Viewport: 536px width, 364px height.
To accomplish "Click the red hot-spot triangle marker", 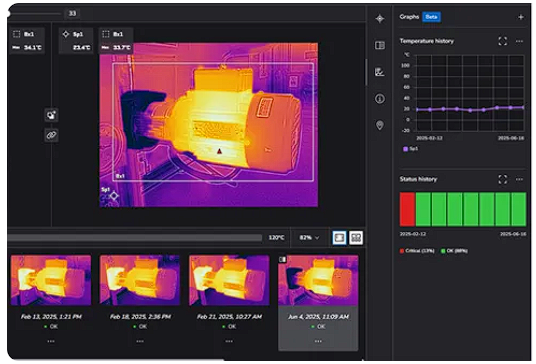I will pos(219,151).
